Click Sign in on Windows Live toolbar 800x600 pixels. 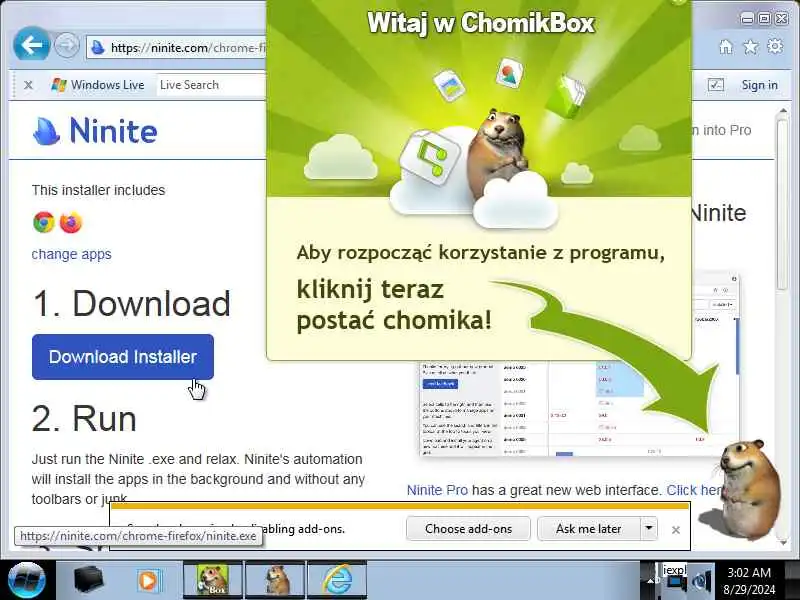759,85
